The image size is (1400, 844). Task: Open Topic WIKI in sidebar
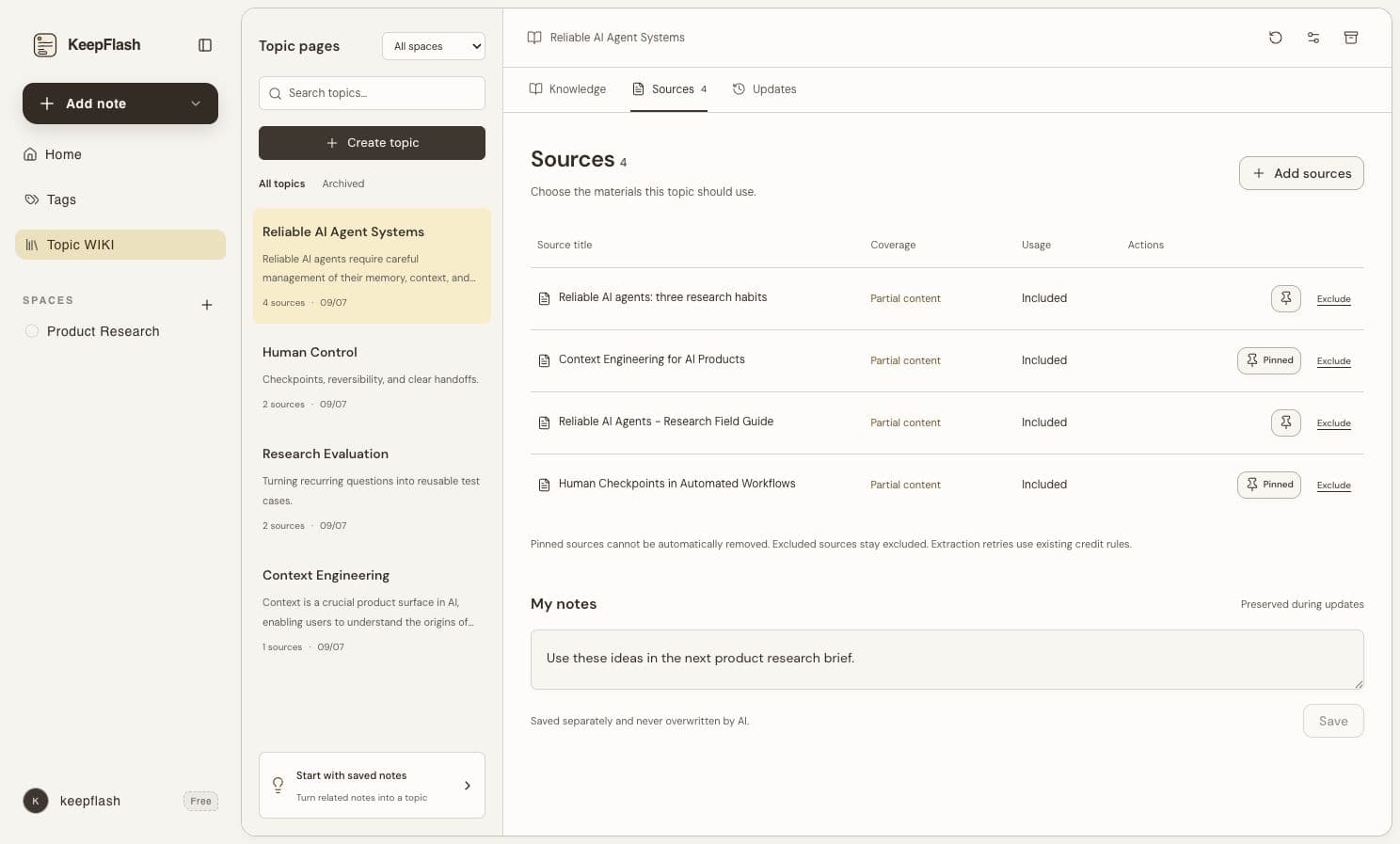coord(120,245)
